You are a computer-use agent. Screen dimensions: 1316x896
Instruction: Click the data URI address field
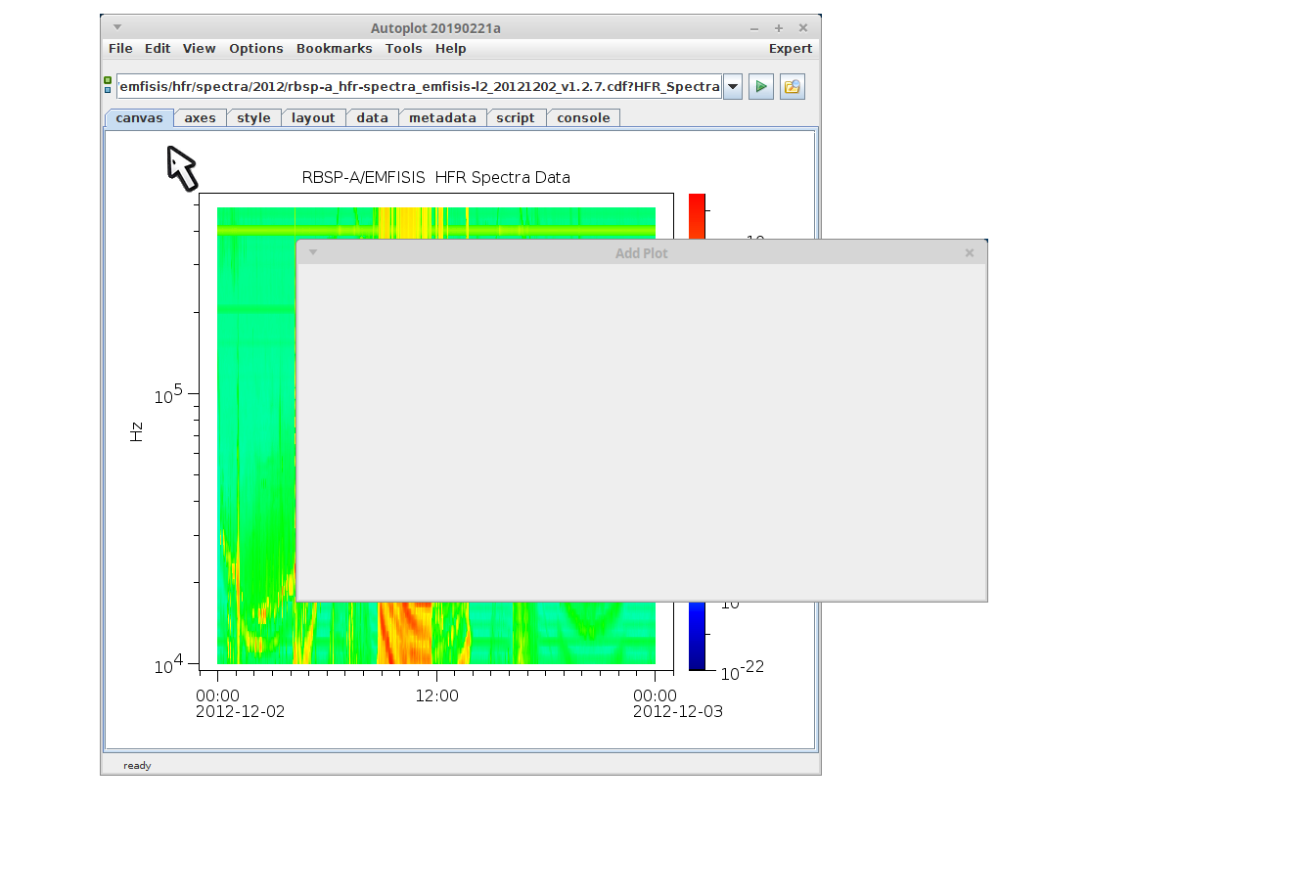click(419, 87)
